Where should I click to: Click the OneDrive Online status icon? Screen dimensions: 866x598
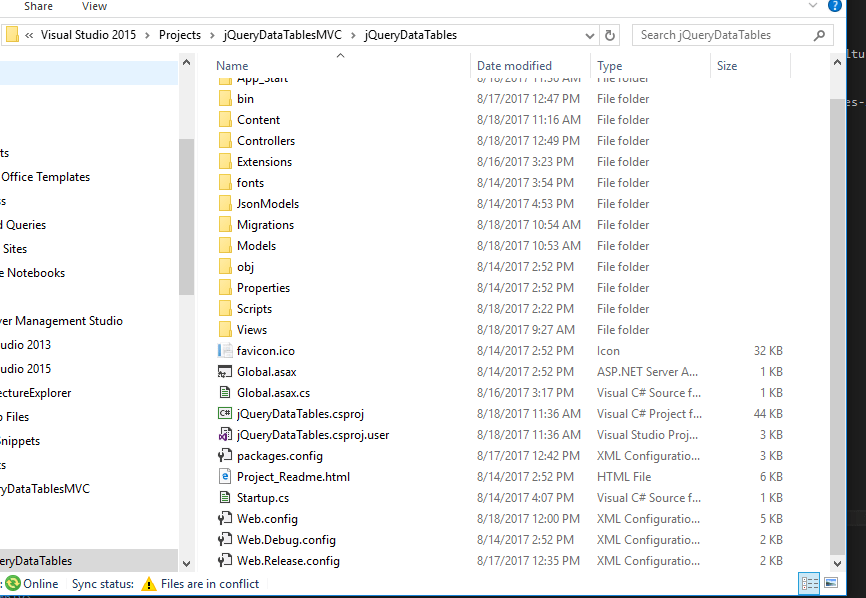pos(13,582)
